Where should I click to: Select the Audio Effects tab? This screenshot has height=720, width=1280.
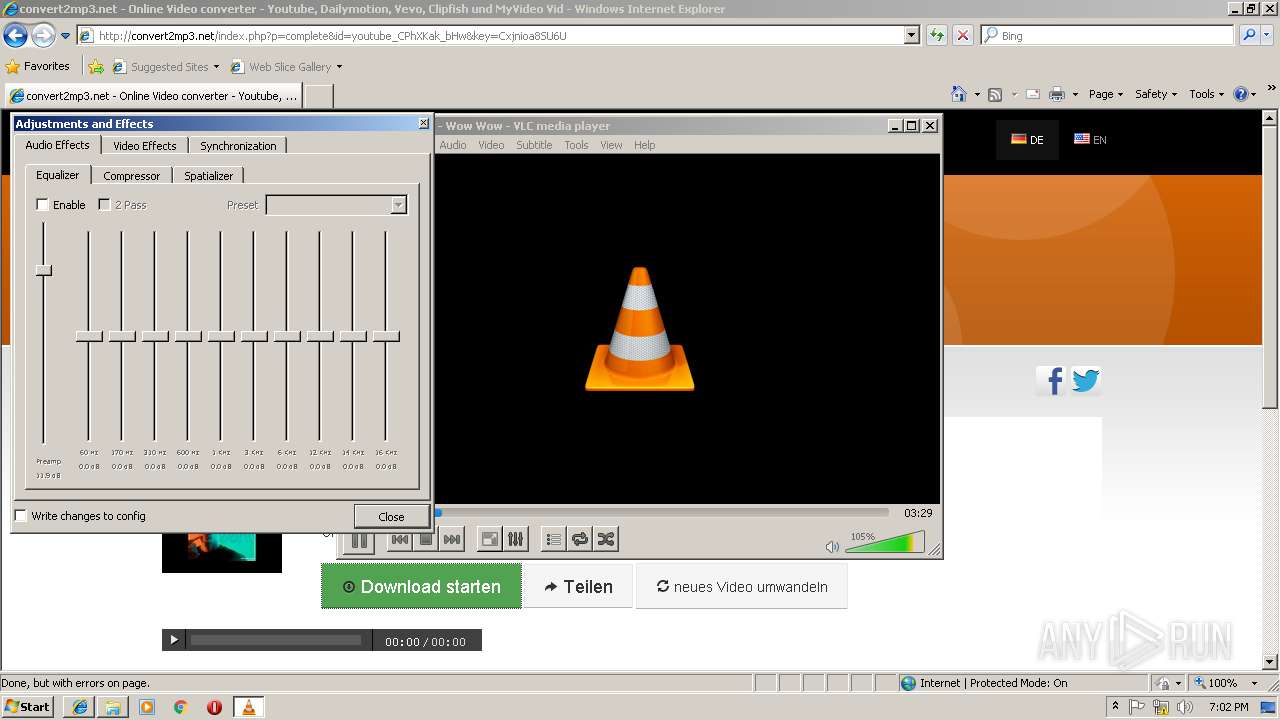click(58, 145)
